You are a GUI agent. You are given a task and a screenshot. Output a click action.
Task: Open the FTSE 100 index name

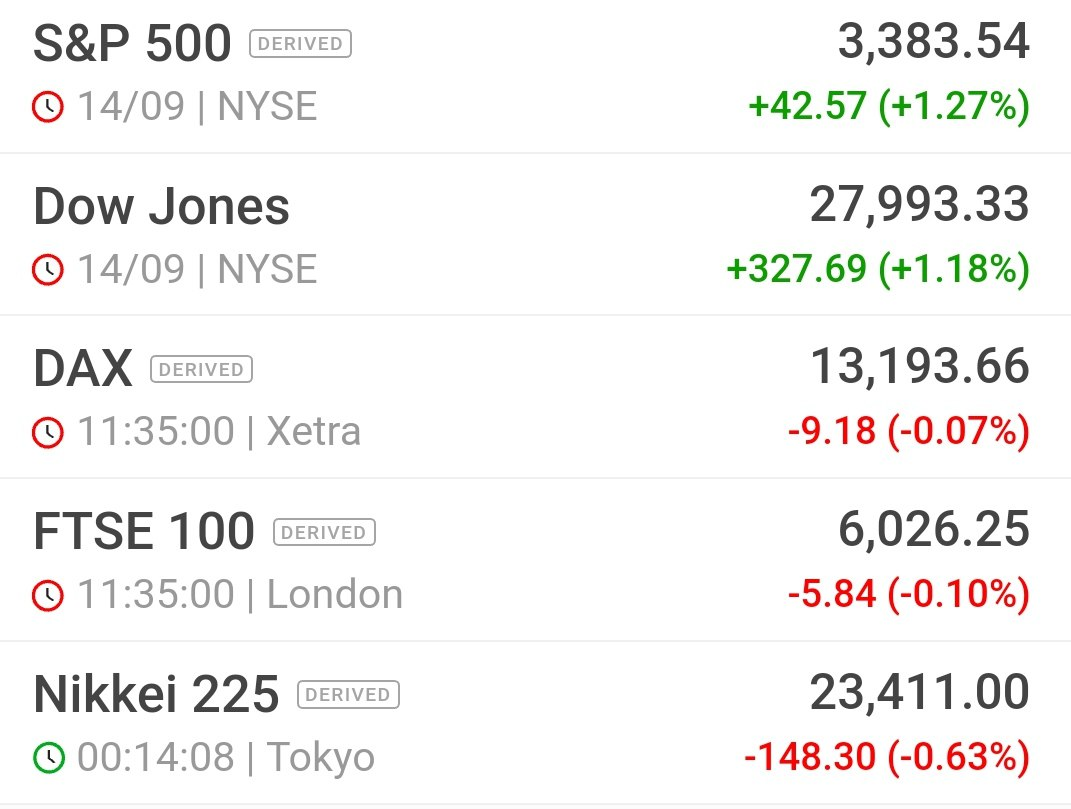144,532
